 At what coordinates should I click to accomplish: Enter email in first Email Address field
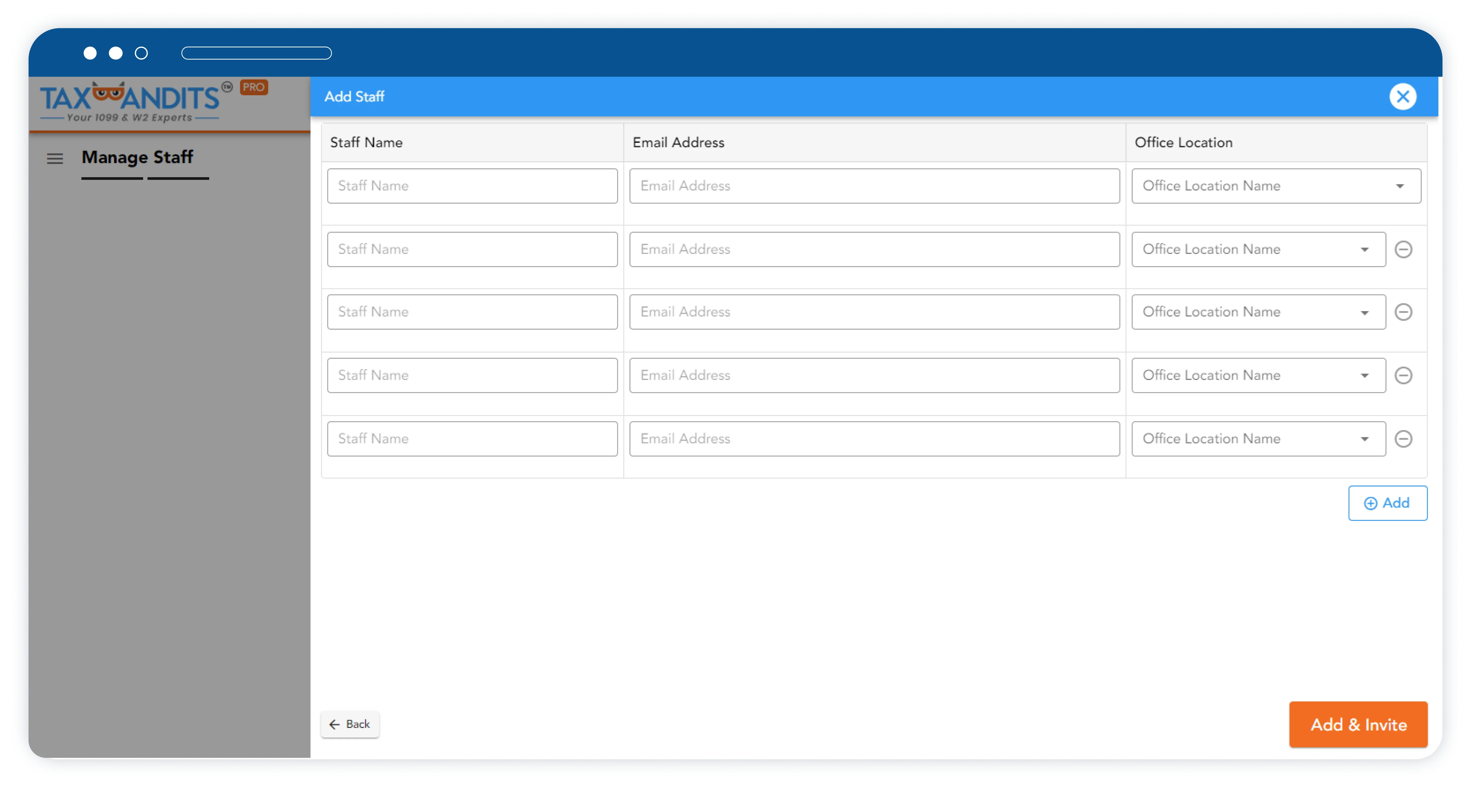click(874, 185)
